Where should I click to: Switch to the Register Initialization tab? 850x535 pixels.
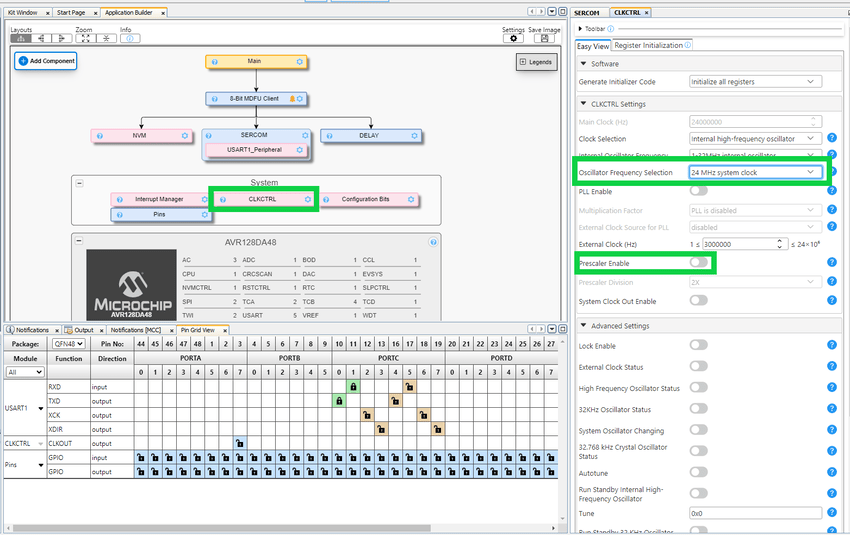[650, 45]
